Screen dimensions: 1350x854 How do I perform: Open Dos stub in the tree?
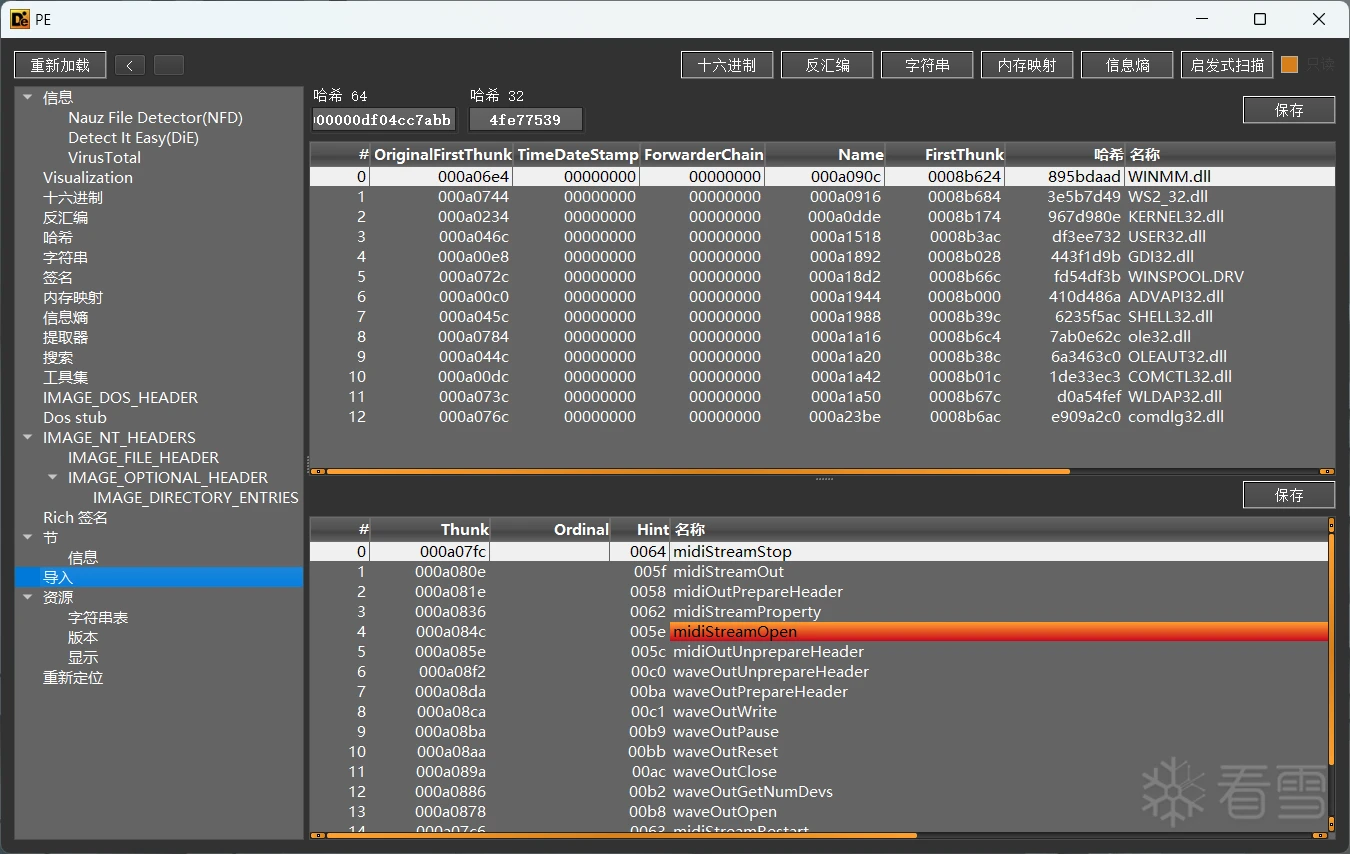coord(75,417)
